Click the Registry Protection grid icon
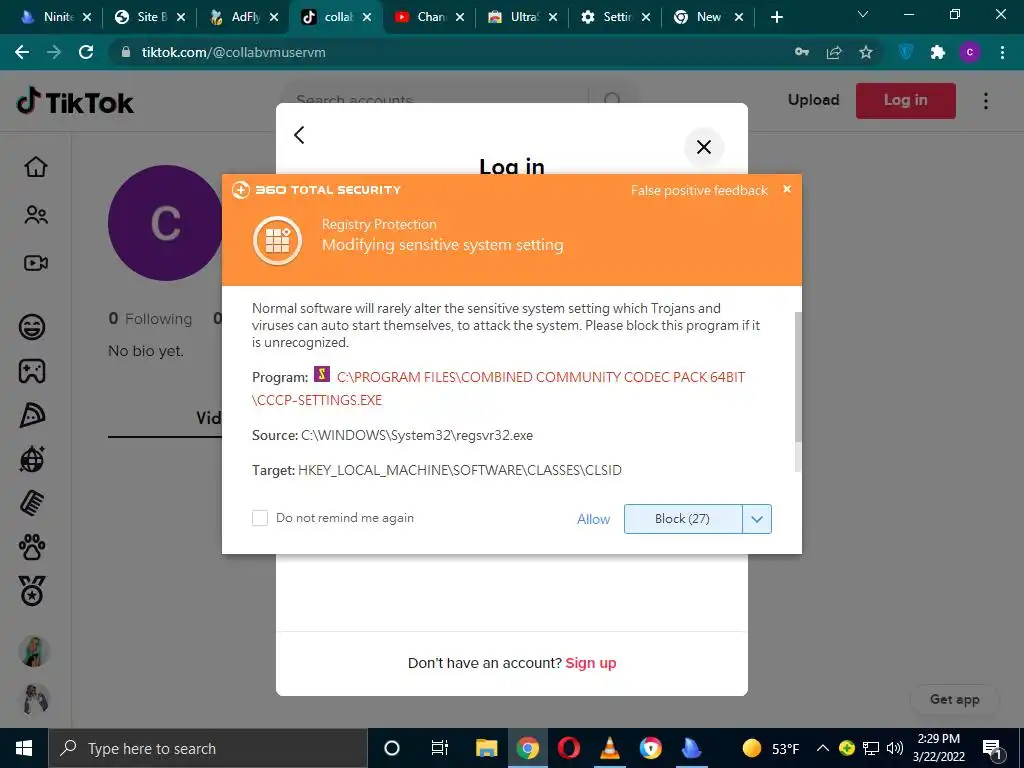This screenshot has width=1024, height=768. click(278, 240)
